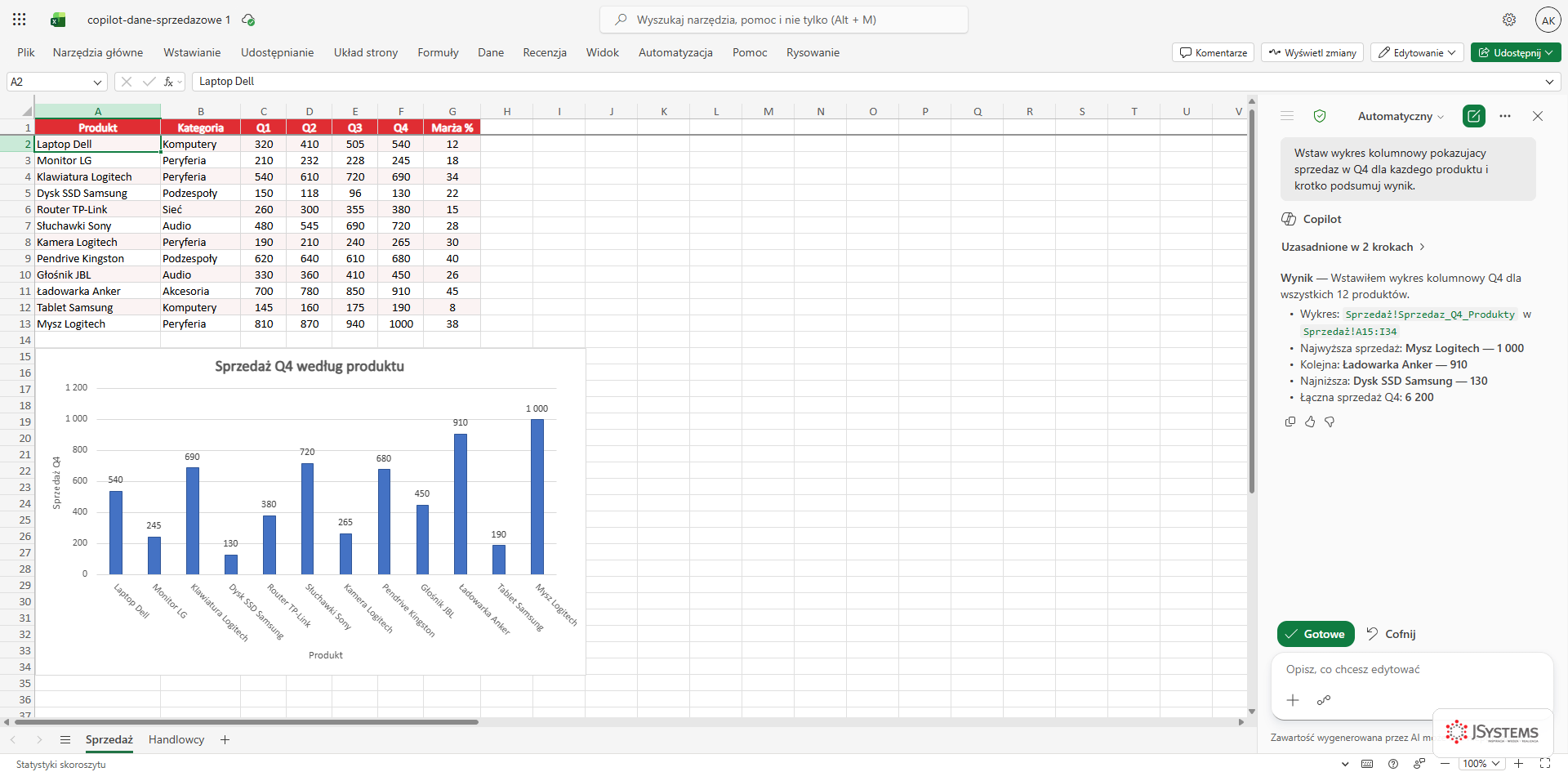Select the cell with value 1000

click(x=400, y=324)
